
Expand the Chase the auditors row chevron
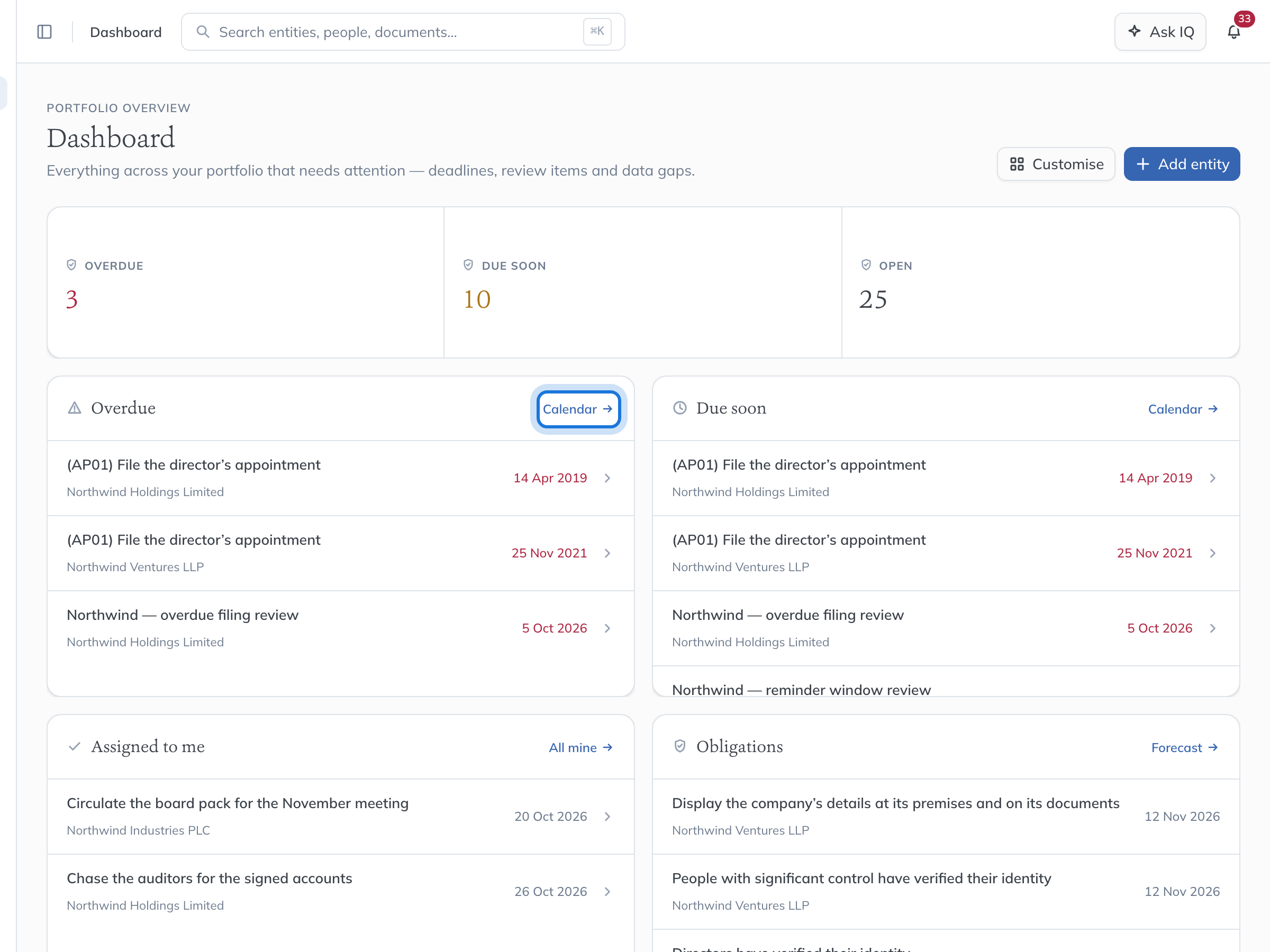[x=607, y=892]
